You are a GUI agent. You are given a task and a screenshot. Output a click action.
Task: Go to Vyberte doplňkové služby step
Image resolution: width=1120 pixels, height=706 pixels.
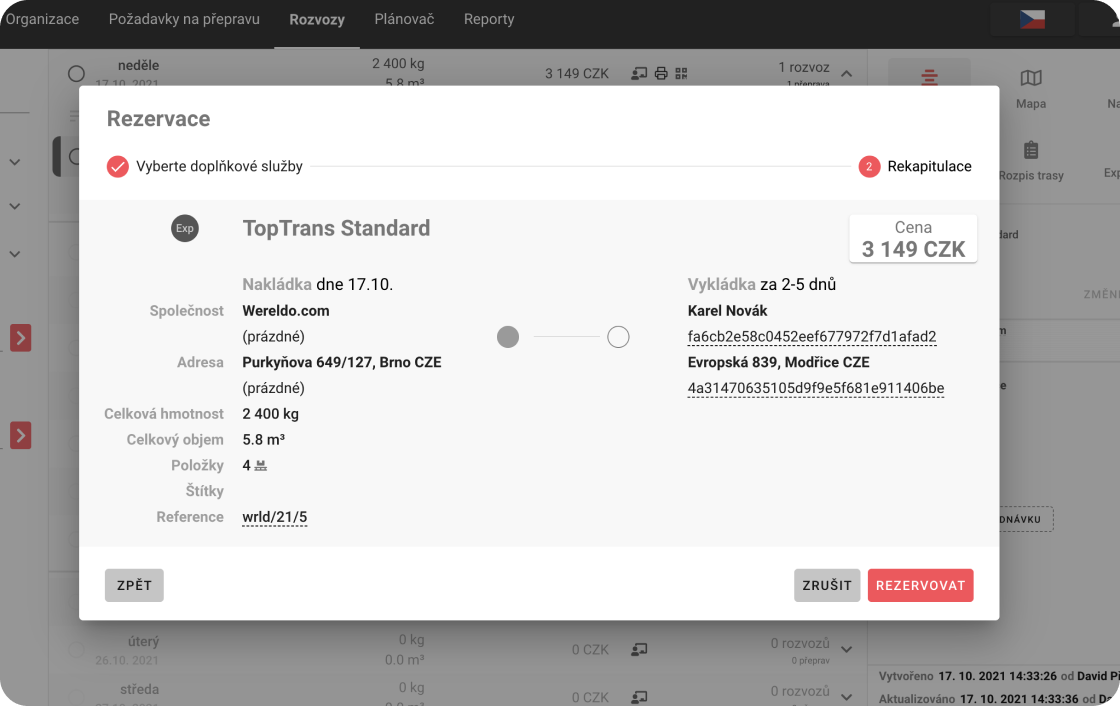pos(219,166)
